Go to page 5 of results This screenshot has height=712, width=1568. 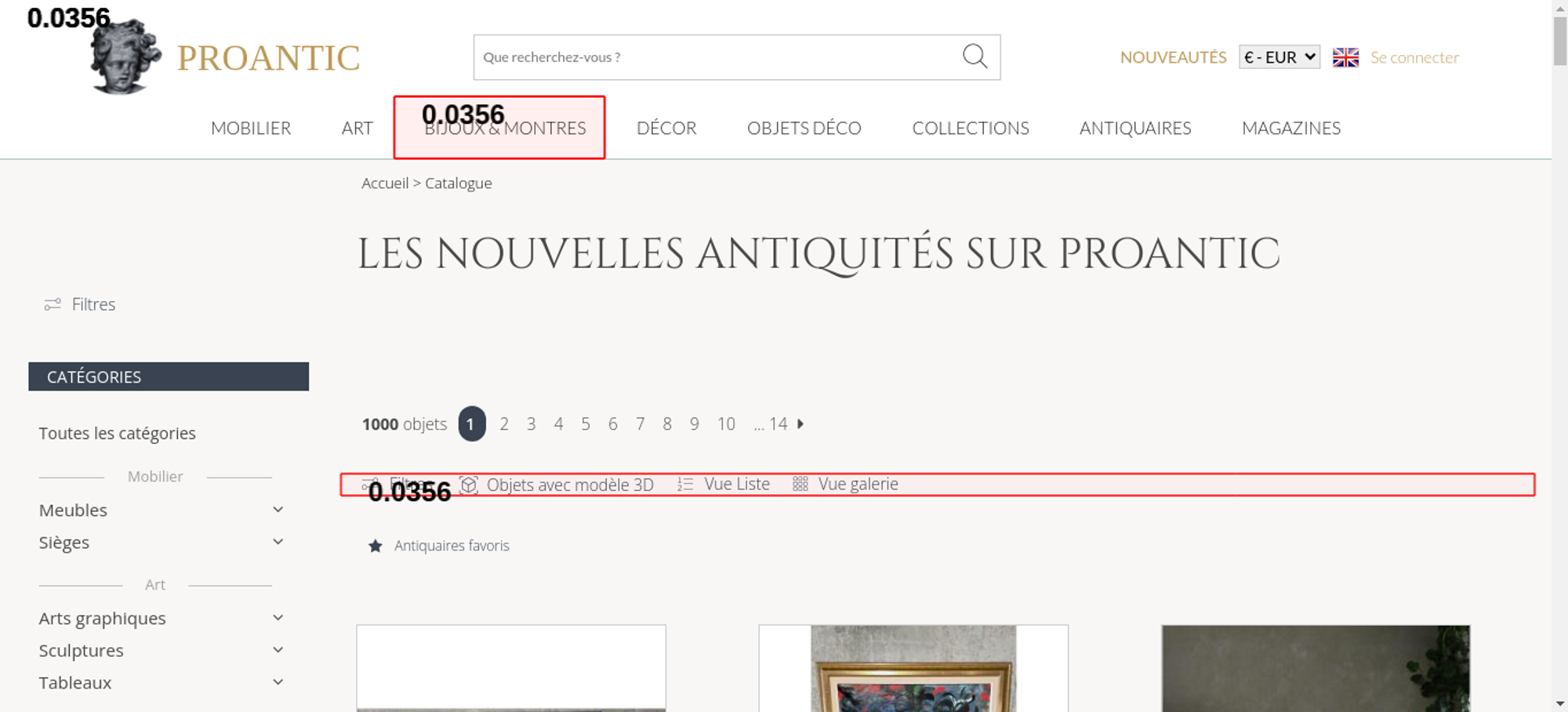[x=586, y=424]
